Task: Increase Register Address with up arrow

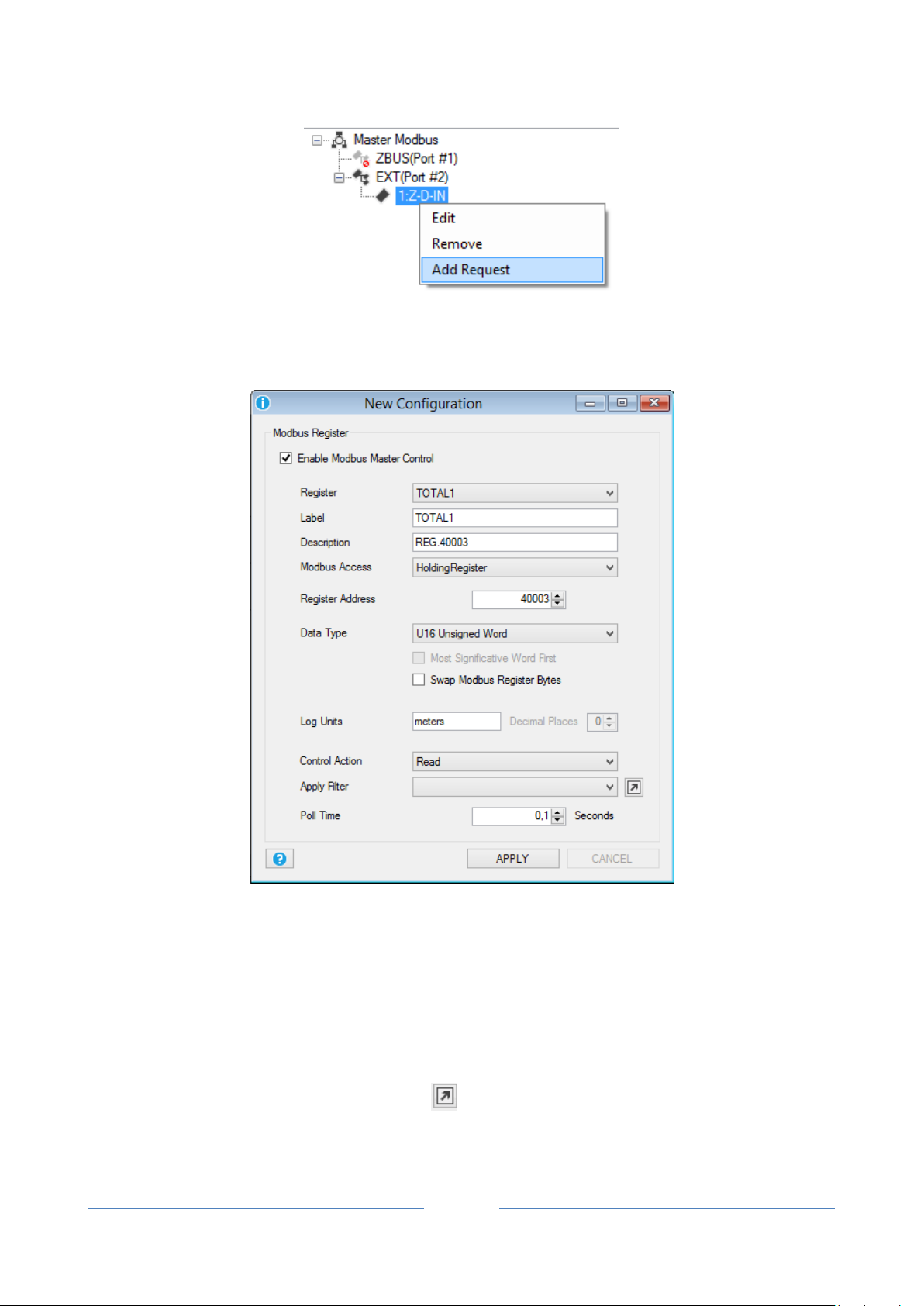Action: (558, 595)
